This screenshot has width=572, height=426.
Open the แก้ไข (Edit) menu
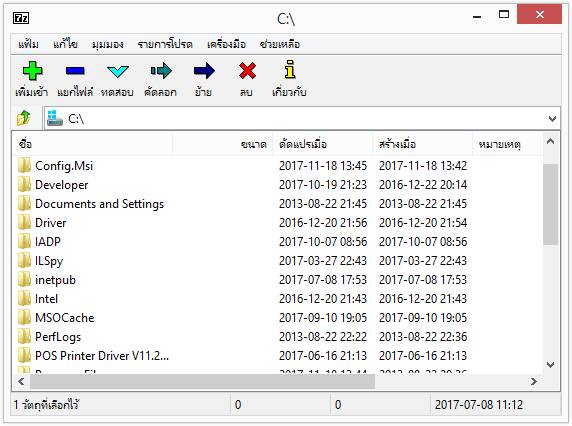[65, 44]
